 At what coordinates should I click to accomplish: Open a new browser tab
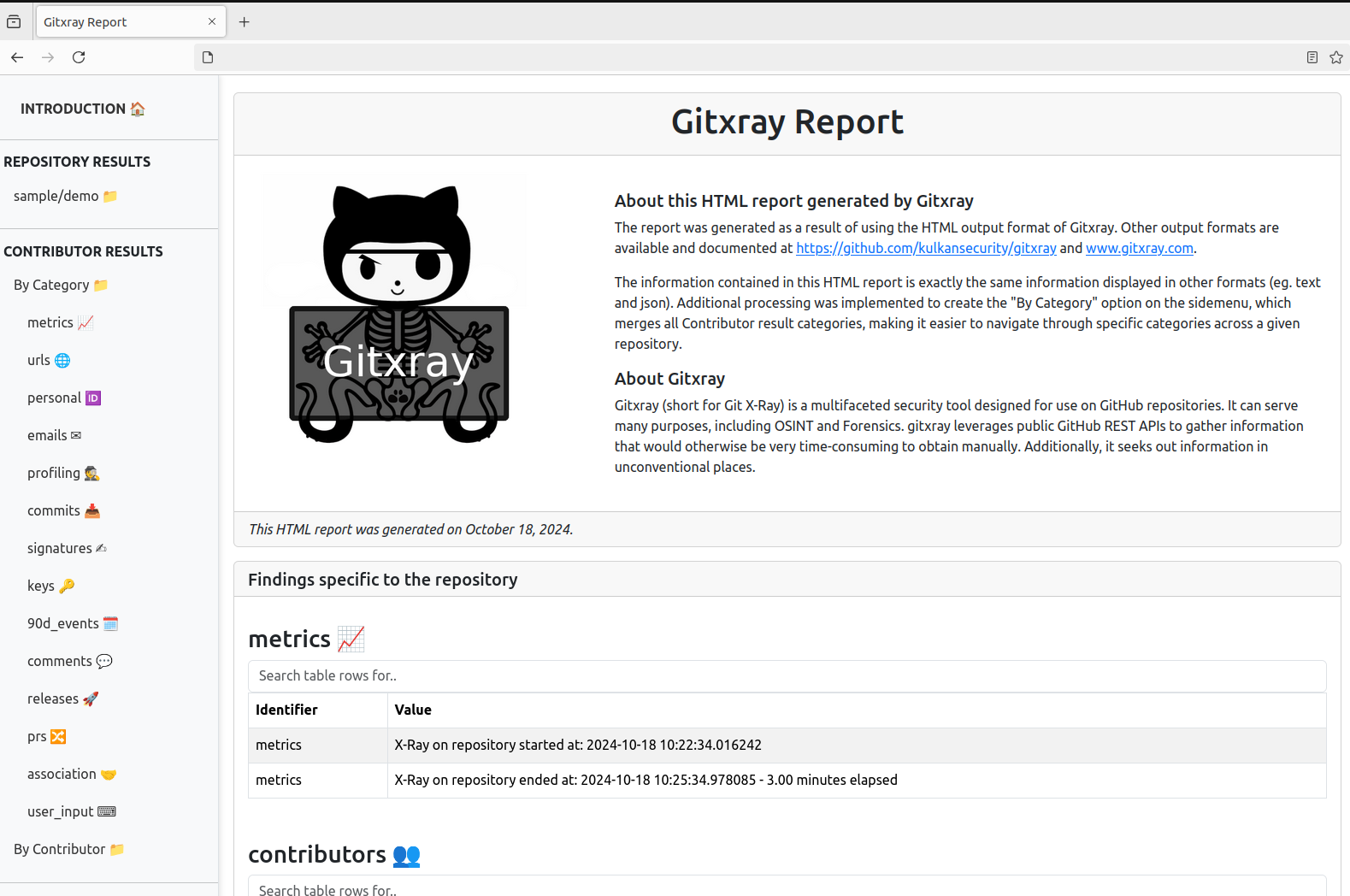tap(245, 22)
